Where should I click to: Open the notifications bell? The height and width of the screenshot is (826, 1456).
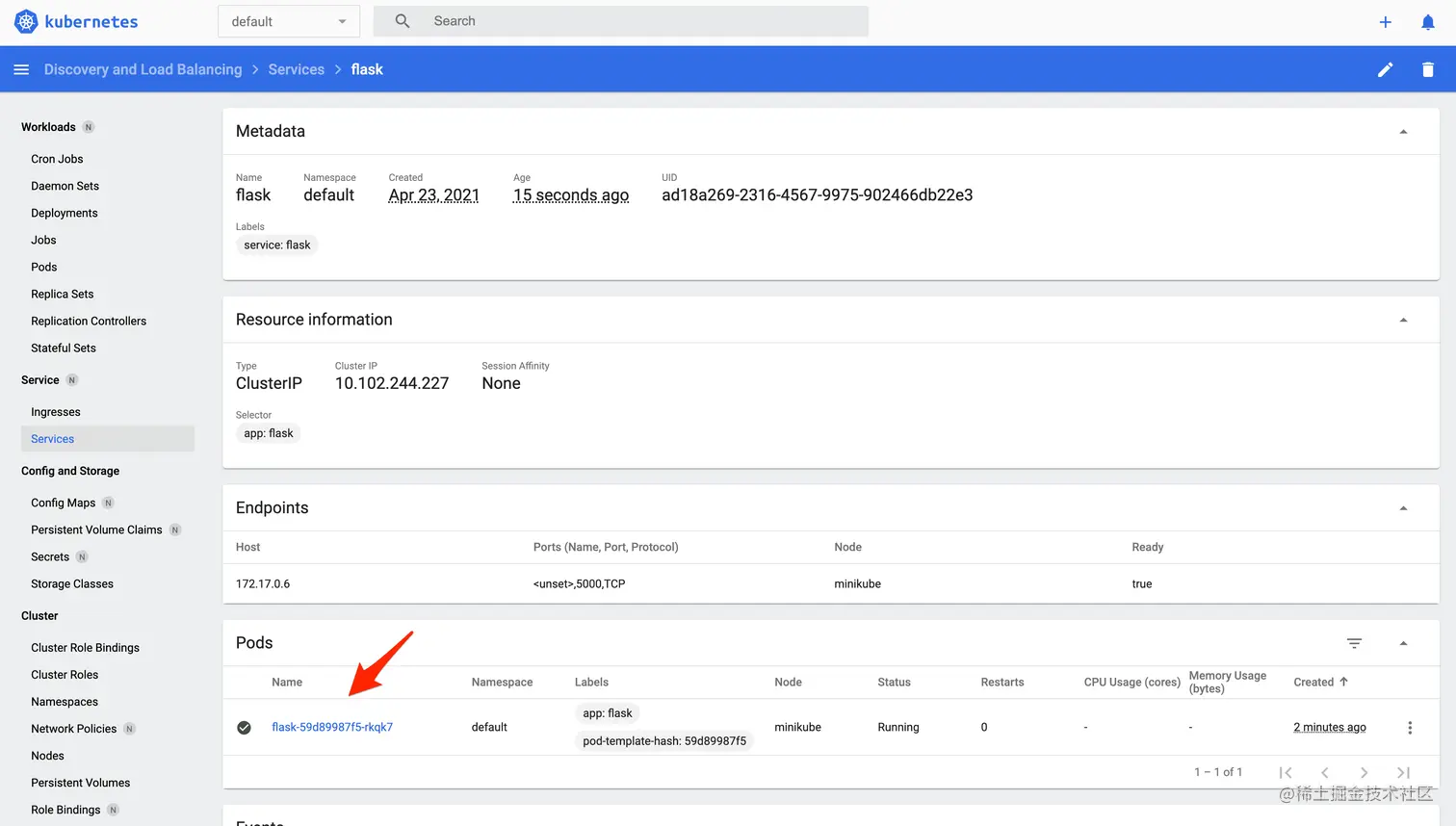(x=1428, y=21)
